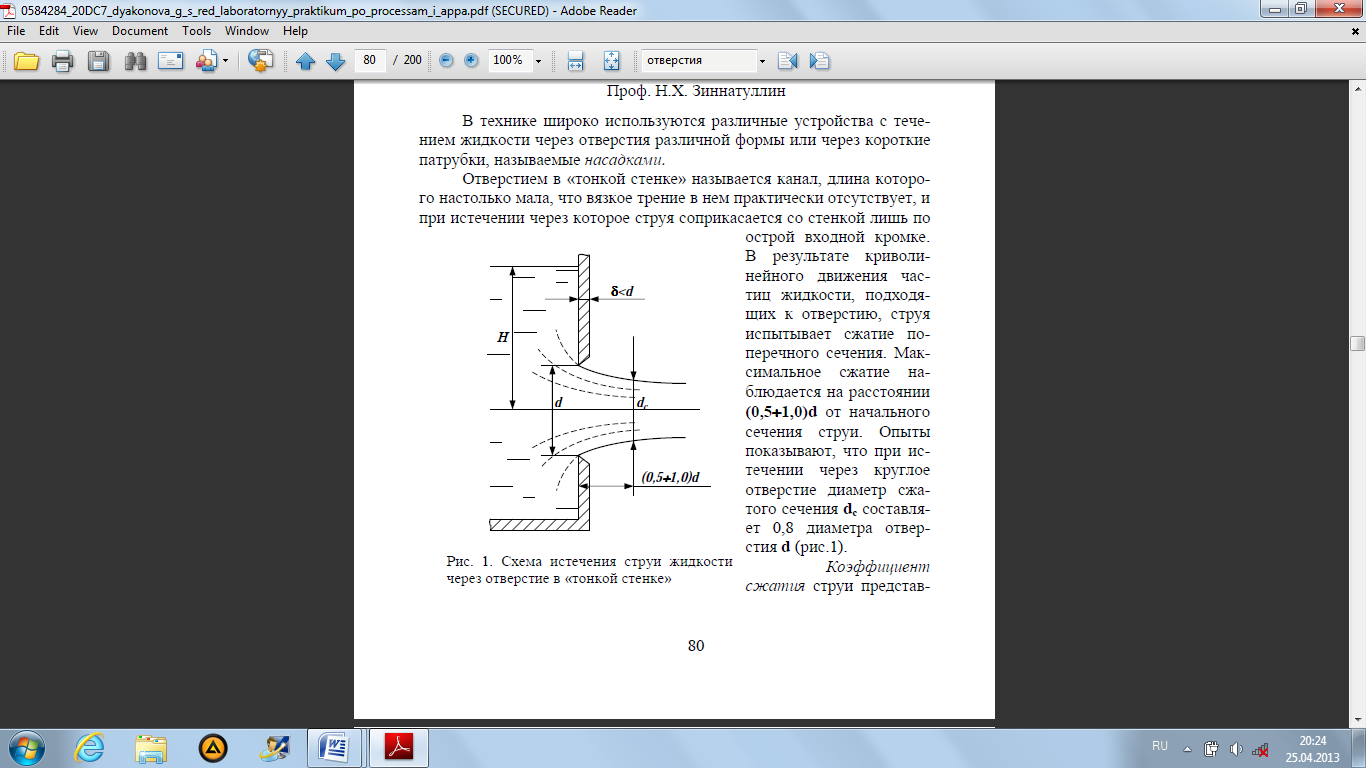
Task: Print the document with printer icon
Action: click(62, 61)
